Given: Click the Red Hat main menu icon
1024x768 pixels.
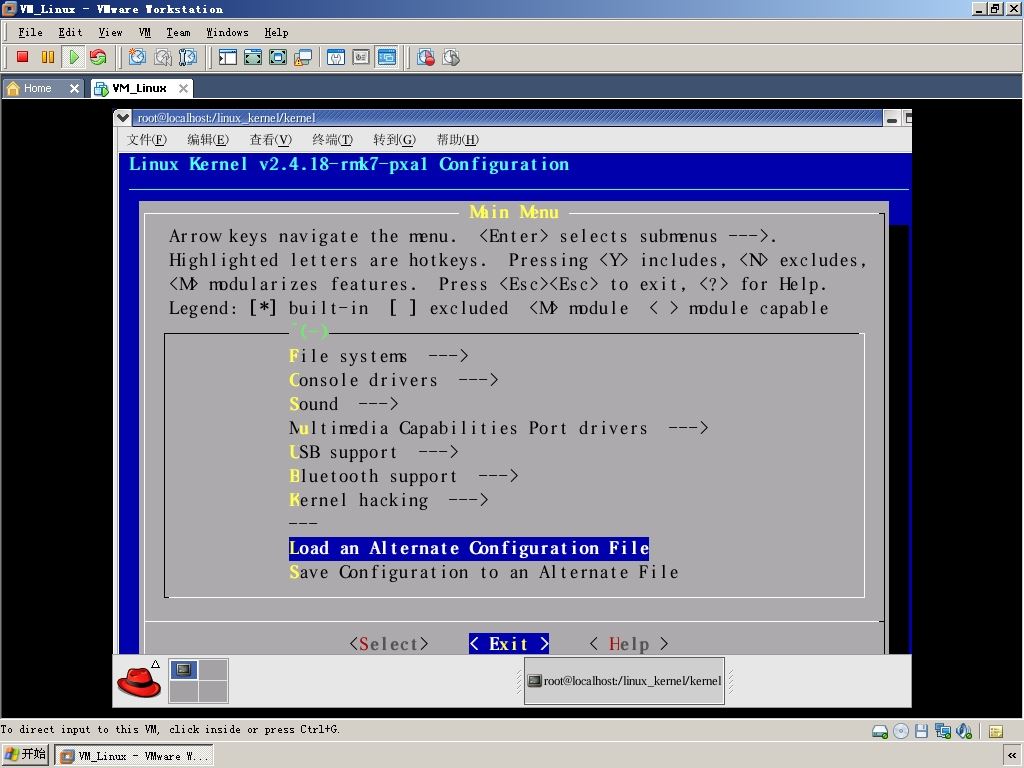Looking at the screenshot, I should coord(139,680).
